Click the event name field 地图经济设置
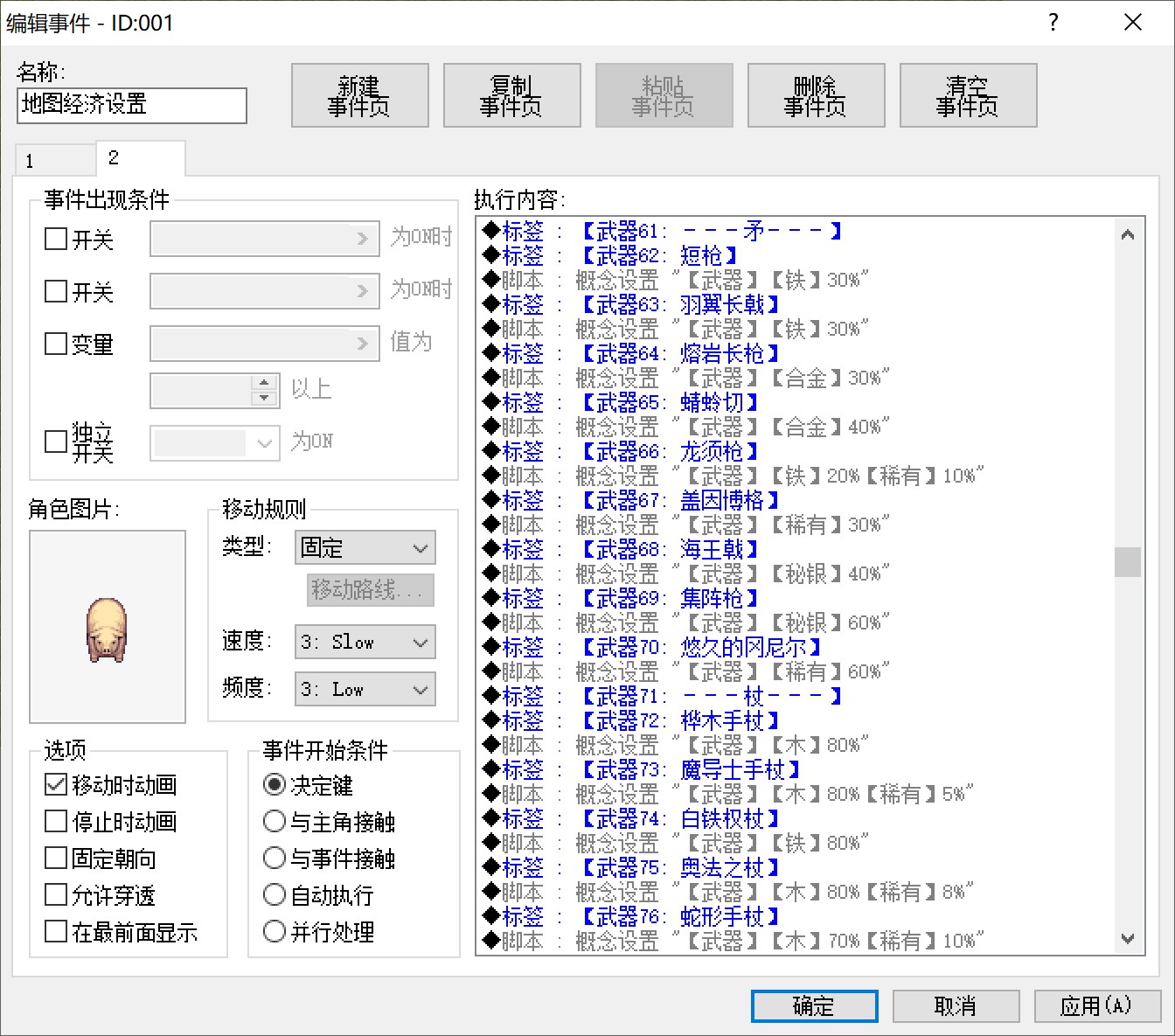The image size is (1175, 1036). click(132, 105)
